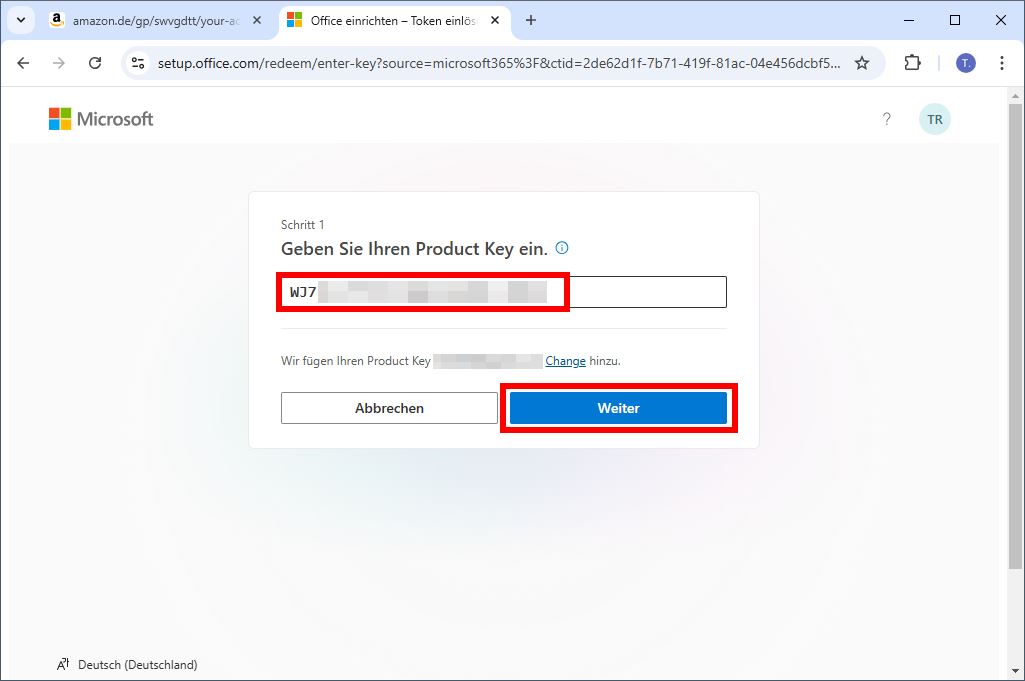
Task: Open a new tab with the plus button
Action: pyautogui.click(x=530, y=20)
